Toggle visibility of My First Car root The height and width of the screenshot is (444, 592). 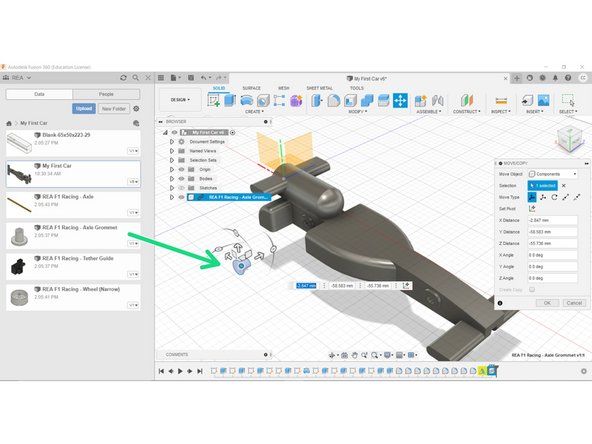(x=174, y=133)
